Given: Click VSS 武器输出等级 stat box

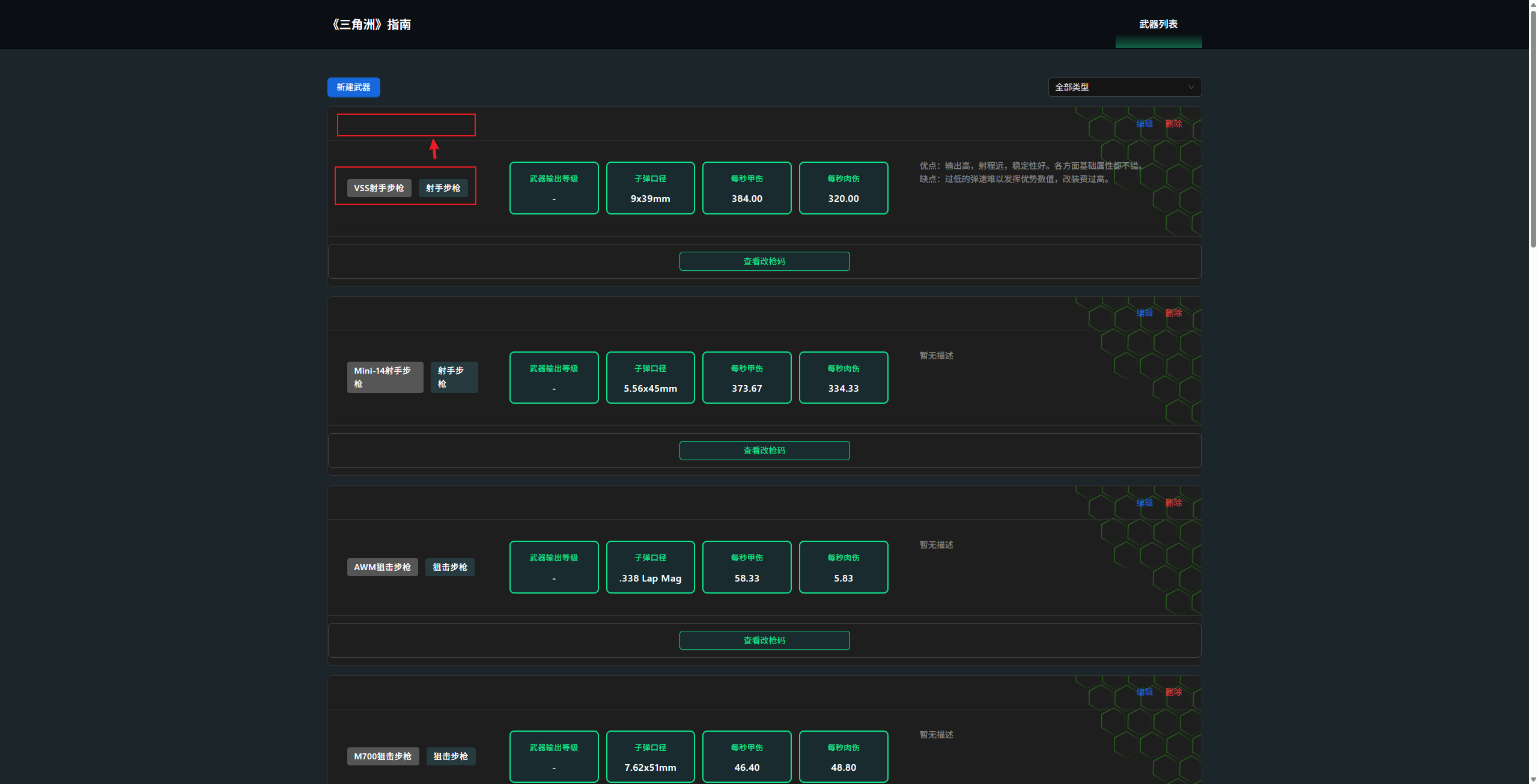Looking at the screenshot, I should 554,188.
